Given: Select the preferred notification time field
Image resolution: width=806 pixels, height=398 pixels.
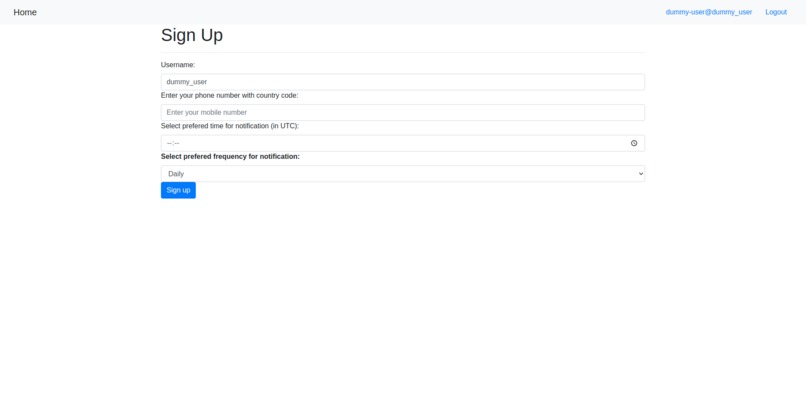Looking at the screenshot, I should pos(402,143).
